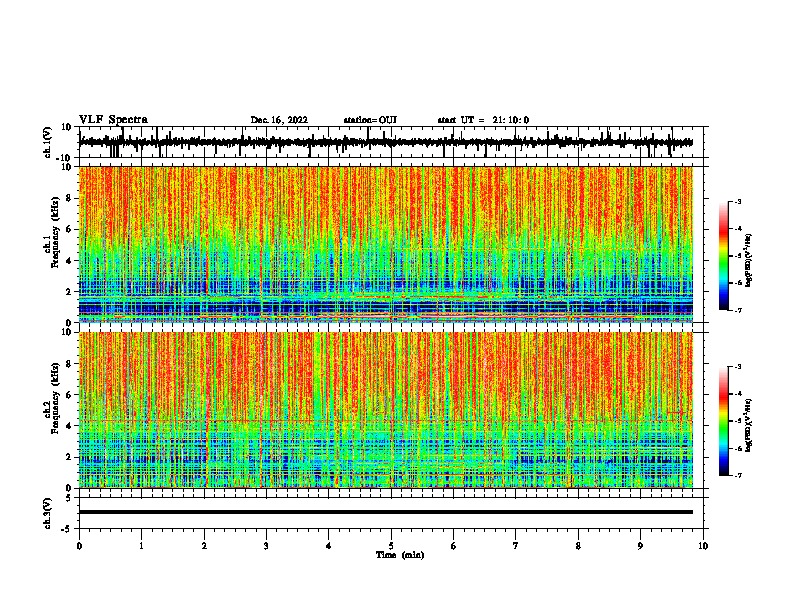The width and height of the screenshot is (792, 612).
Task: Click the ch.2 "Frequency (kHz)" axis label
Action: 56,398
